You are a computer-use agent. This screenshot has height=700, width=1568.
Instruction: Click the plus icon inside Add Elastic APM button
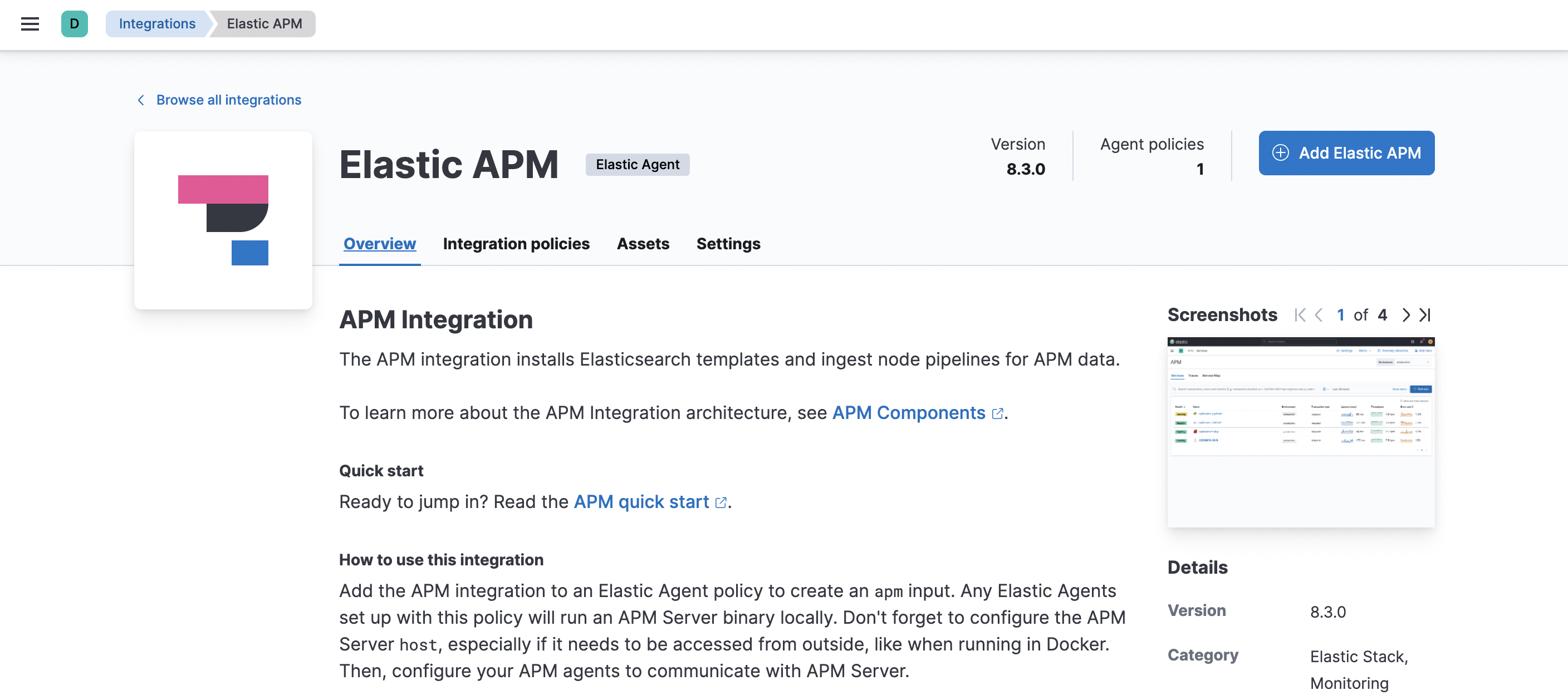pyautogui.click(x=1281, y=152)
